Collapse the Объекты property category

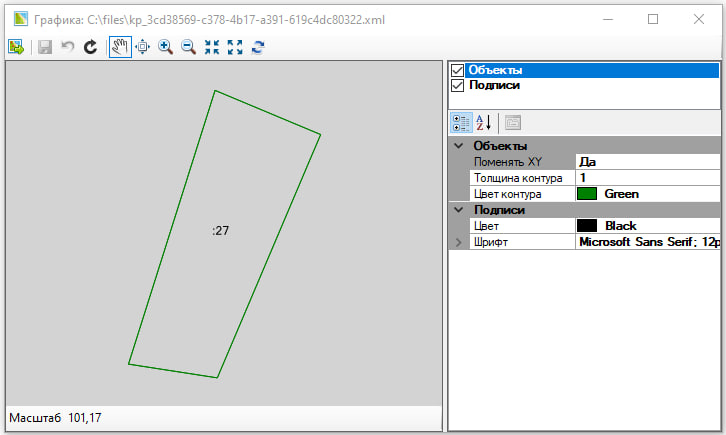[x=458, y=146]
